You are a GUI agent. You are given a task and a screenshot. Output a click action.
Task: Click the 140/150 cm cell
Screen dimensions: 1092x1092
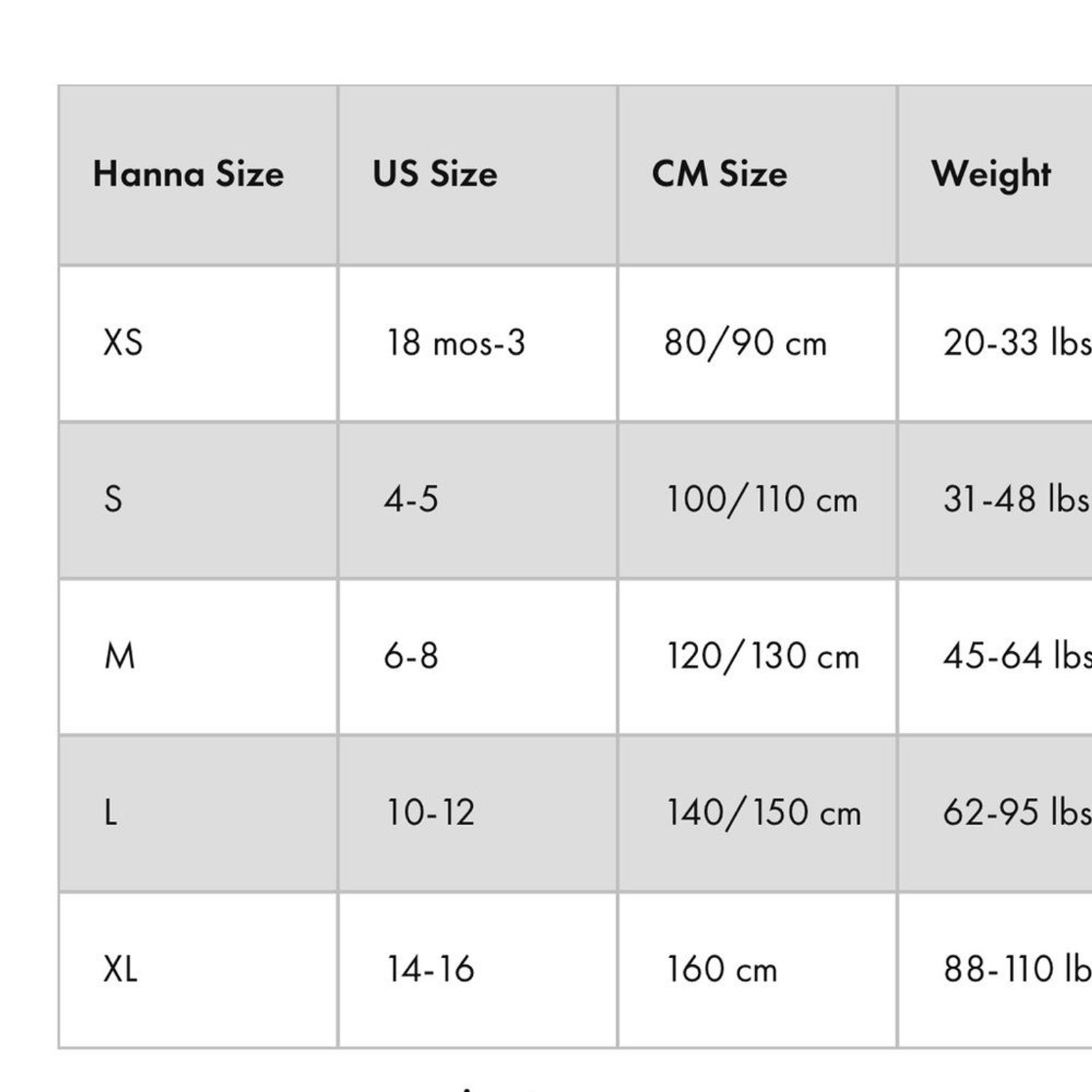(764, 813)
